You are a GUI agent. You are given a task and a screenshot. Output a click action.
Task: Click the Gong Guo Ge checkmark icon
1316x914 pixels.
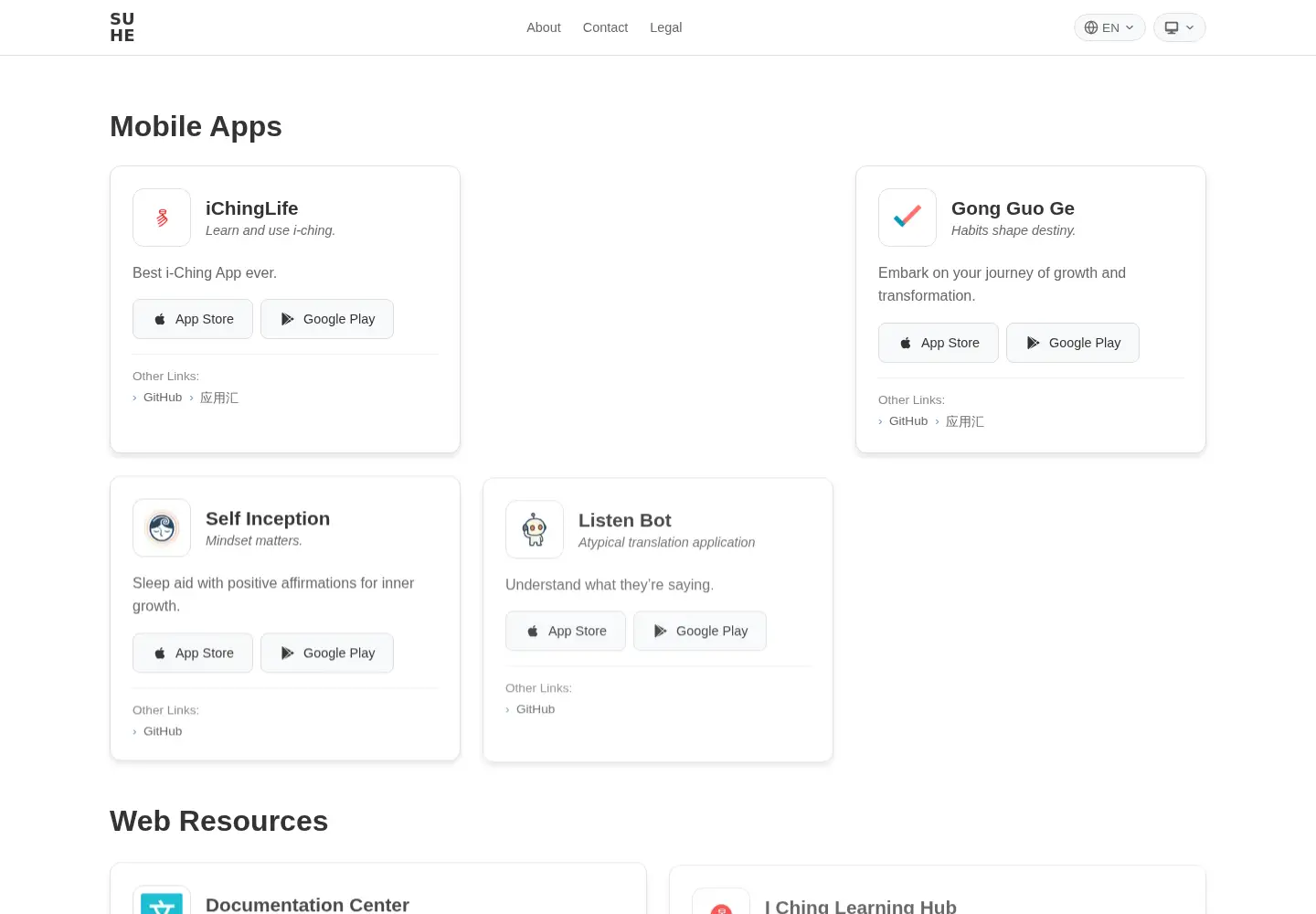(907, 218)
